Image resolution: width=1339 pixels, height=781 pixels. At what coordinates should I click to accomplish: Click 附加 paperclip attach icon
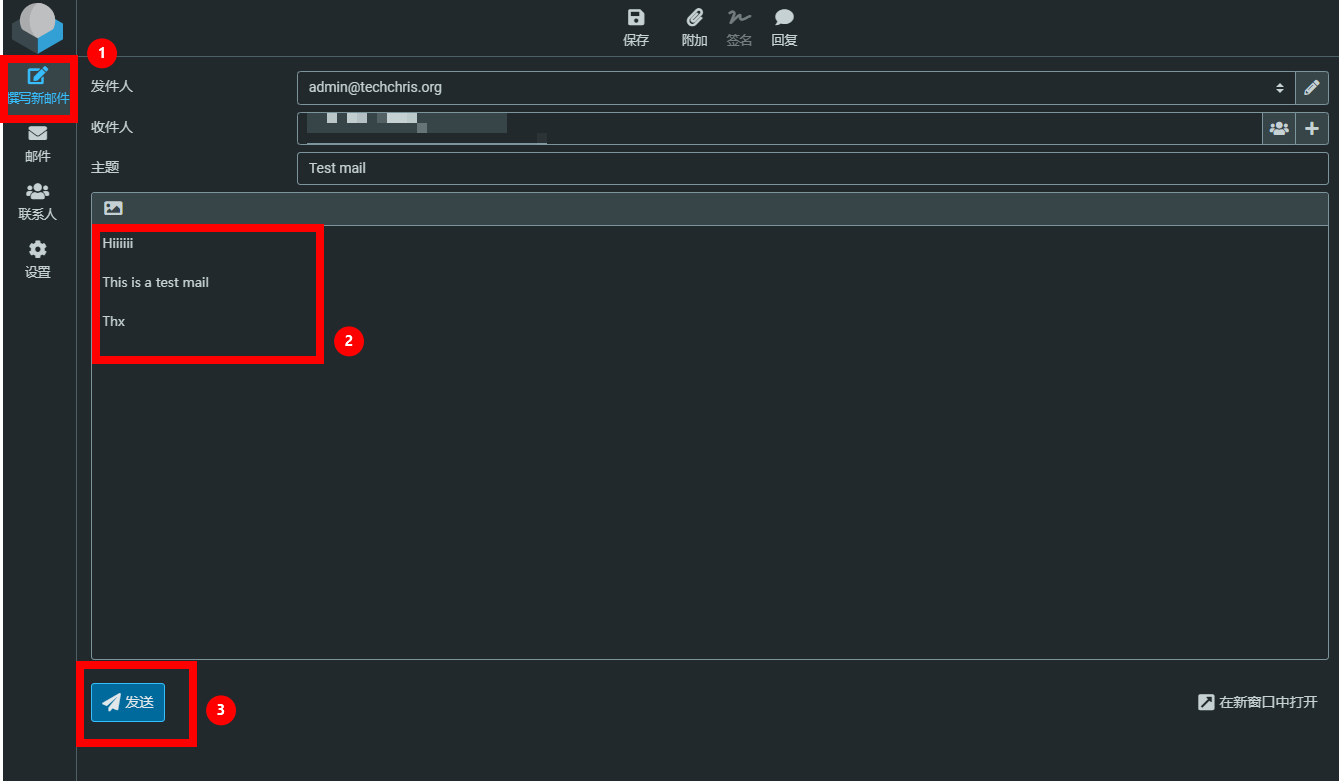coord(694,28)
